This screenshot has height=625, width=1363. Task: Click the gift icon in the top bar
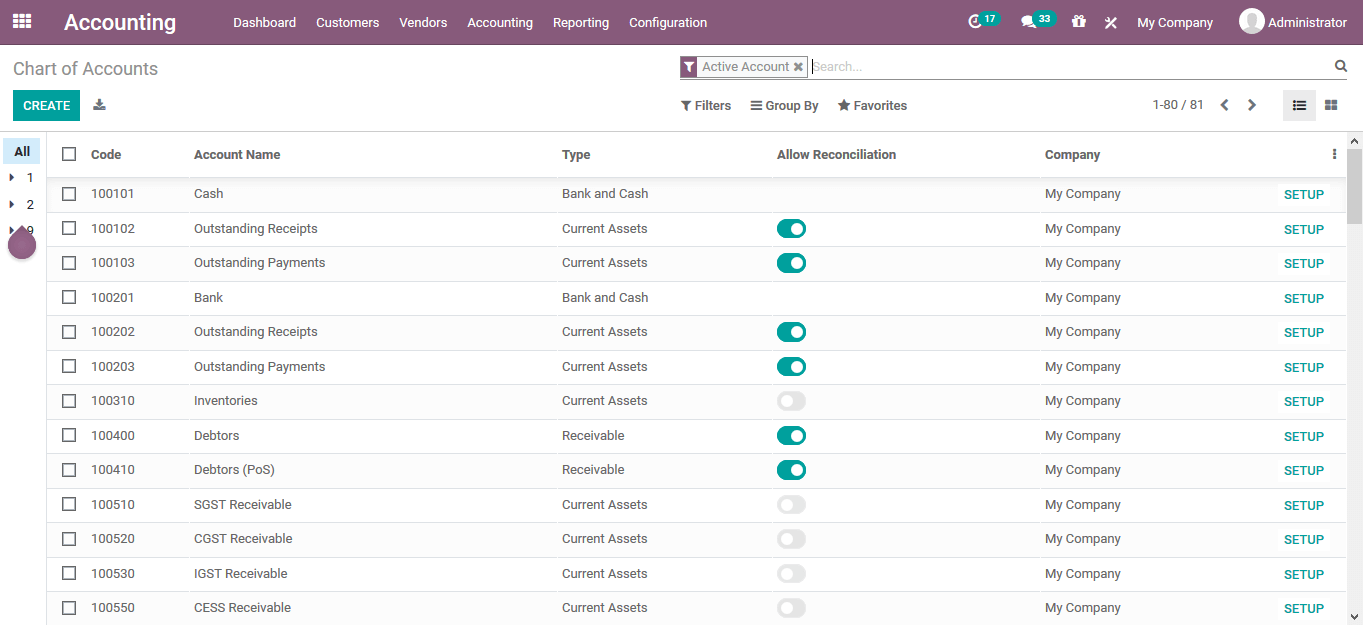pos(1078,21)
